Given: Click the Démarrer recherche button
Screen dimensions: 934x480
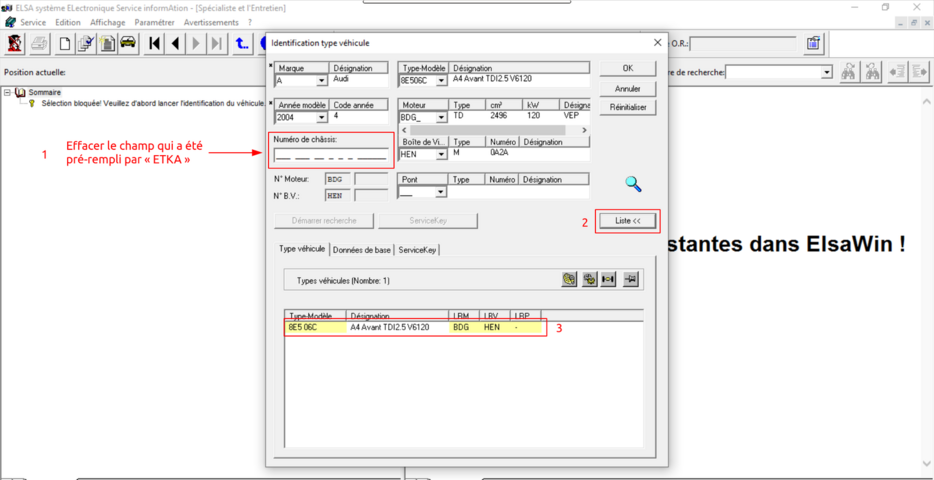Looking at the screenshot, I should coord(324,220).
